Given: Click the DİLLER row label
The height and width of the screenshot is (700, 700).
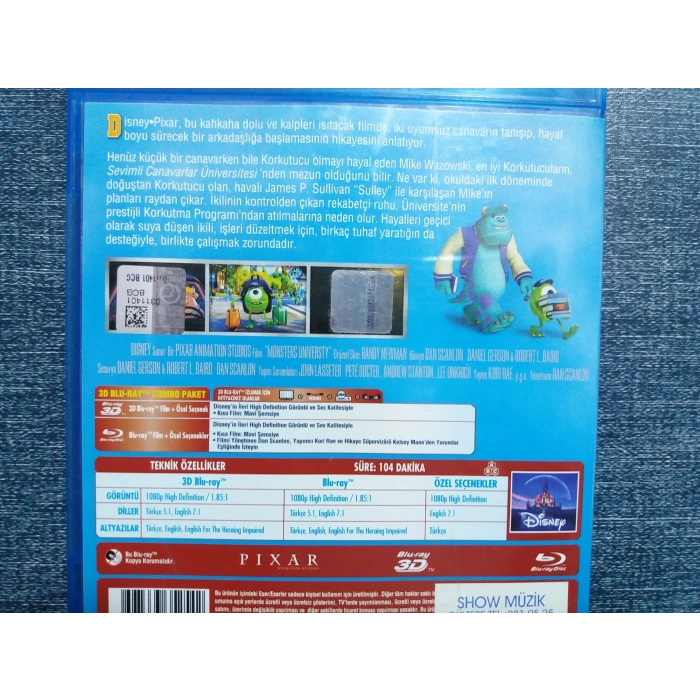Looking at the screenshot, I should click(x=128, y=511).
